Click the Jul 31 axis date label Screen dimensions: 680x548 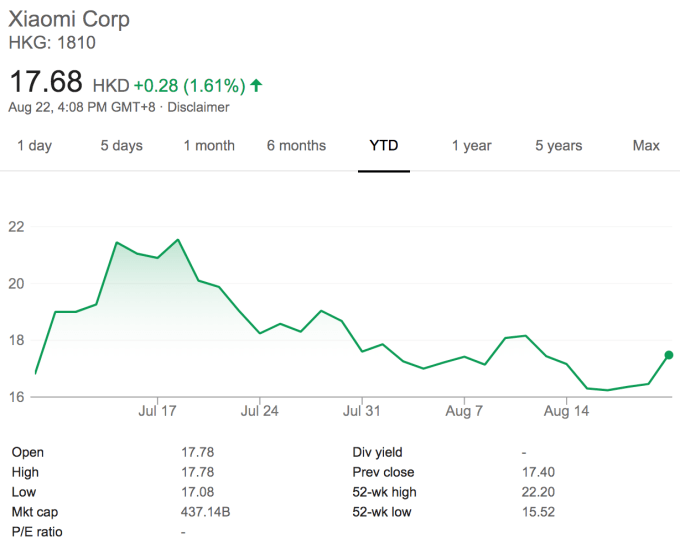coord(363,410)
